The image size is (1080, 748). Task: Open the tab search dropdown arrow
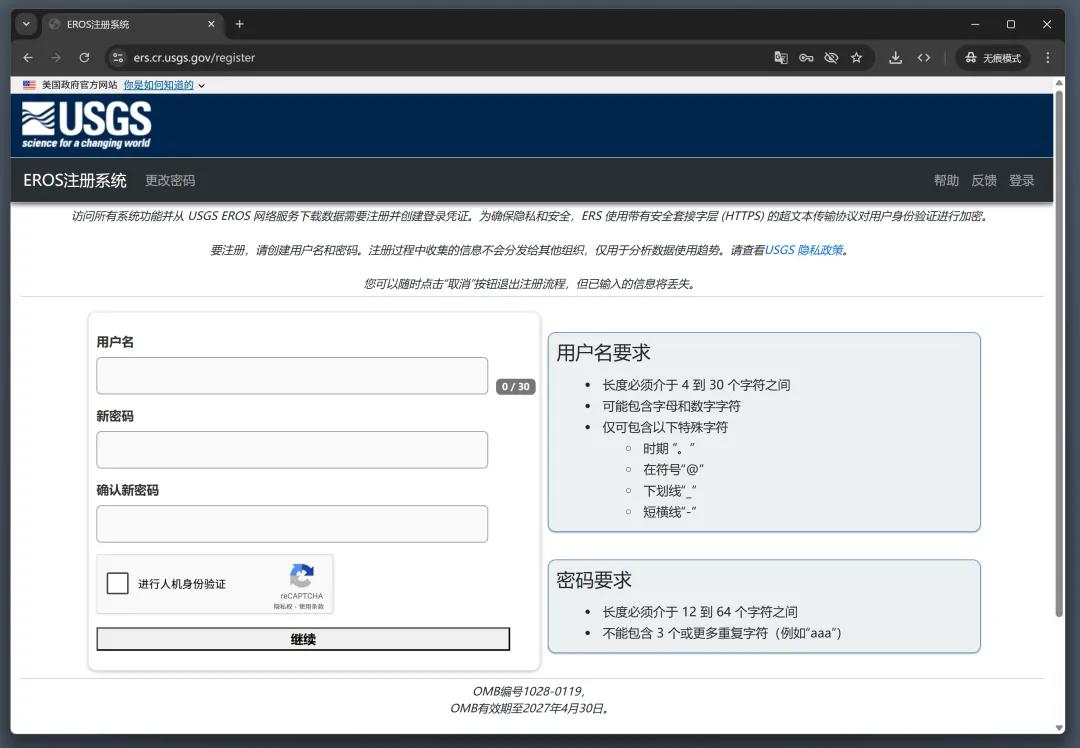tap(26, 24)
